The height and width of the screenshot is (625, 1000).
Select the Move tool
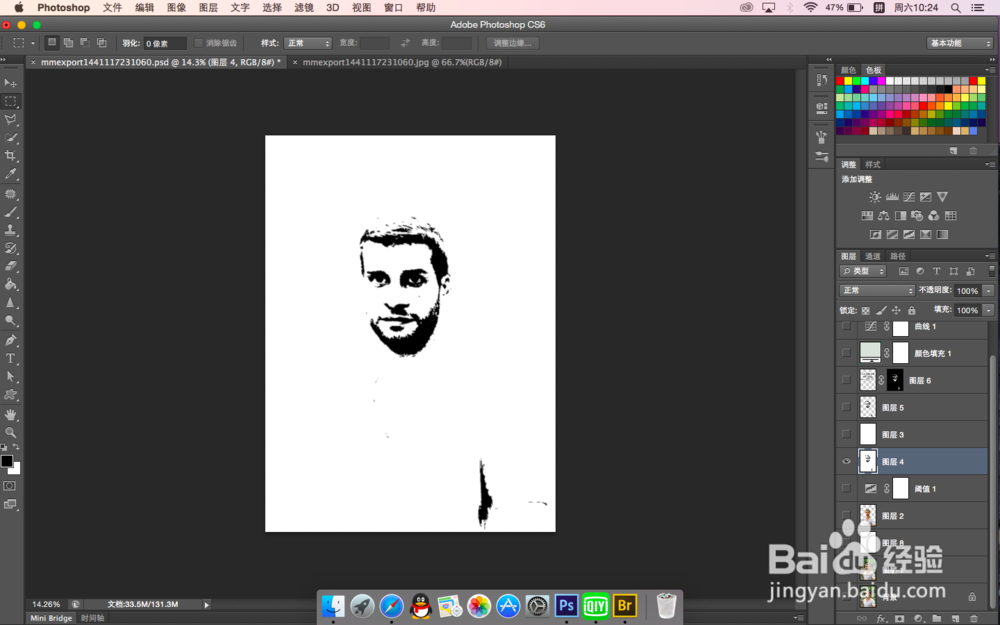[x=11, y=83]
